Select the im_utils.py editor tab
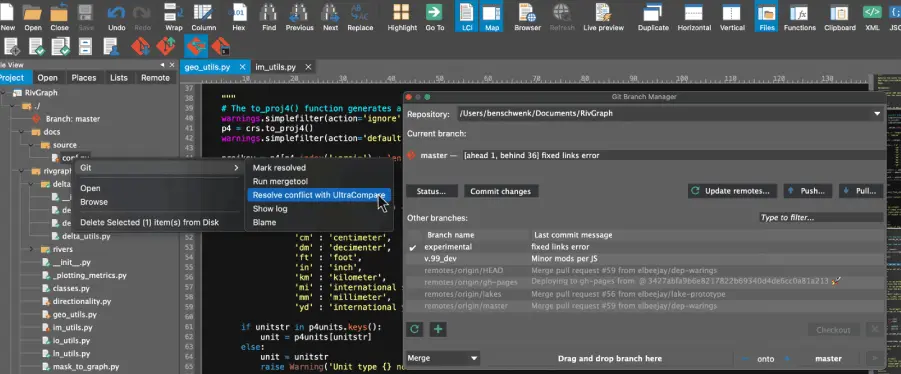901x374 pixels. [x=275, y=67]
